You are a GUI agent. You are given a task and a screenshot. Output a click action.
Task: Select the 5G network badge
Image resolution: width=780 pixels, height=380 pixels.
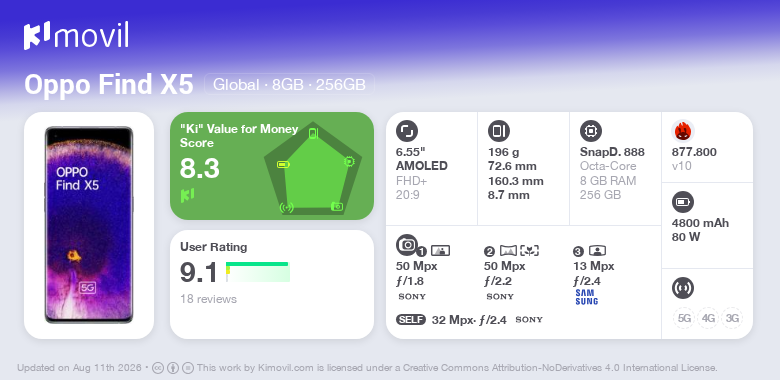(x=684, y=318)
